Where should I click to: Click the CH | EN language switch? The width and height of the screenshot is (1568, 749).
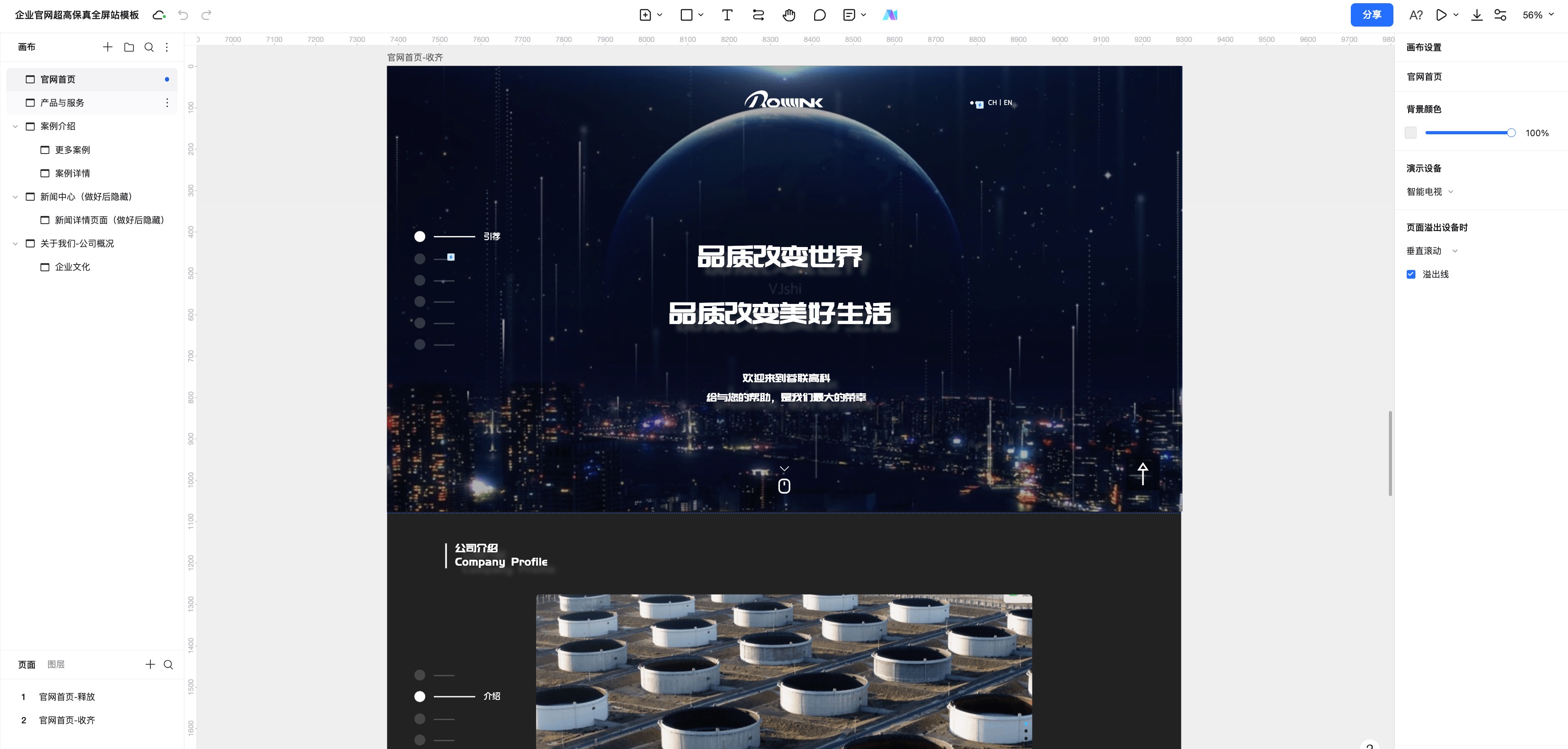click(999, 103)
